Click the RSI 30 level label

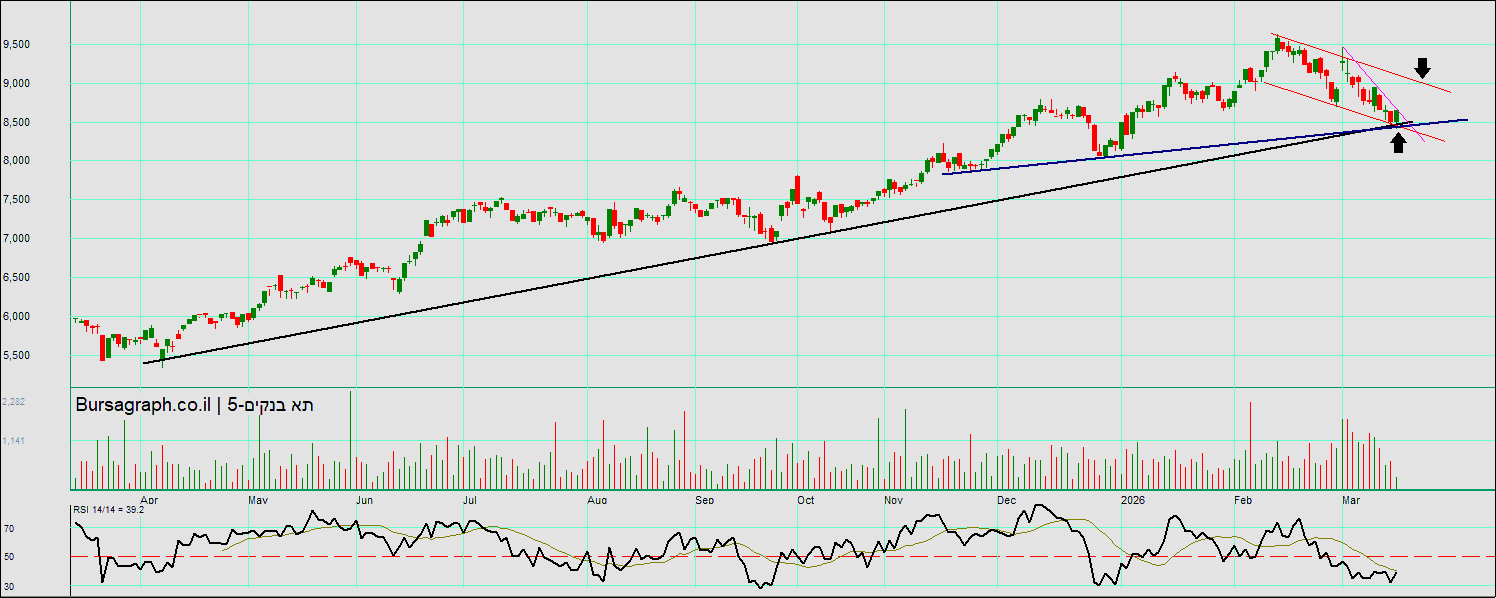8,586
